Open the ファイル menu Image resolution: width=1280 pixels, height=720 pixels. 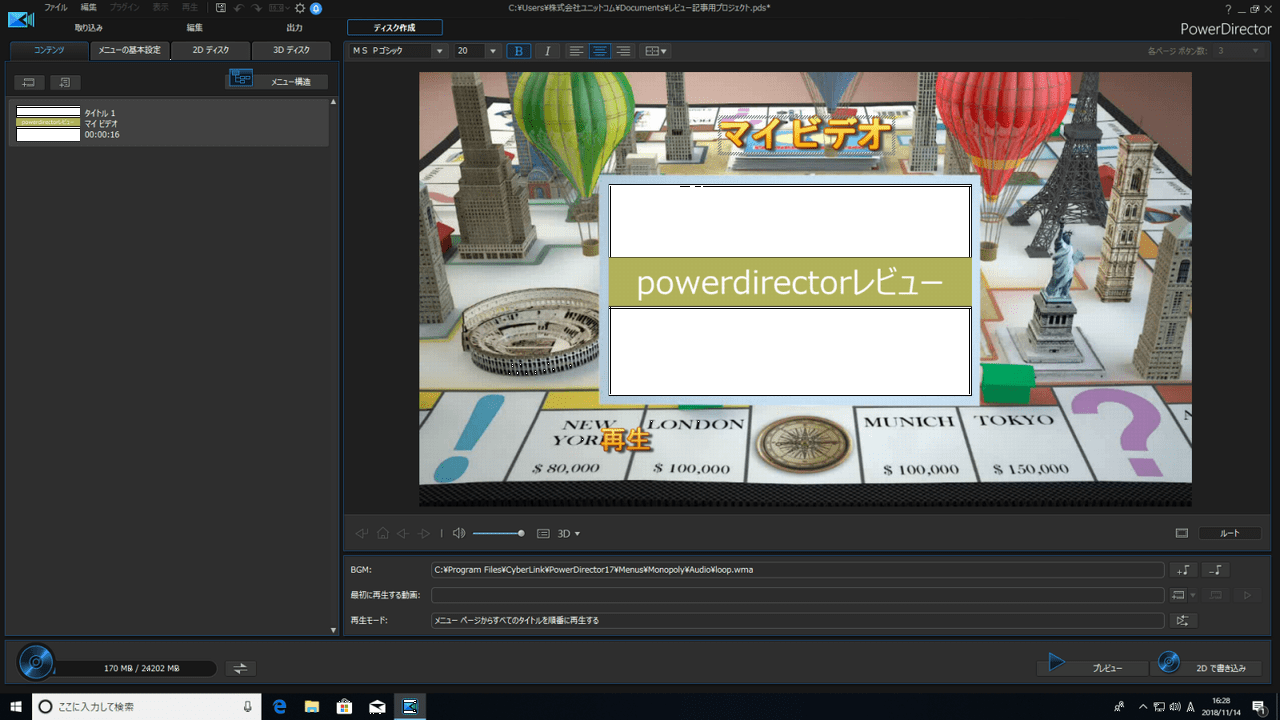[x=56, y=7]
